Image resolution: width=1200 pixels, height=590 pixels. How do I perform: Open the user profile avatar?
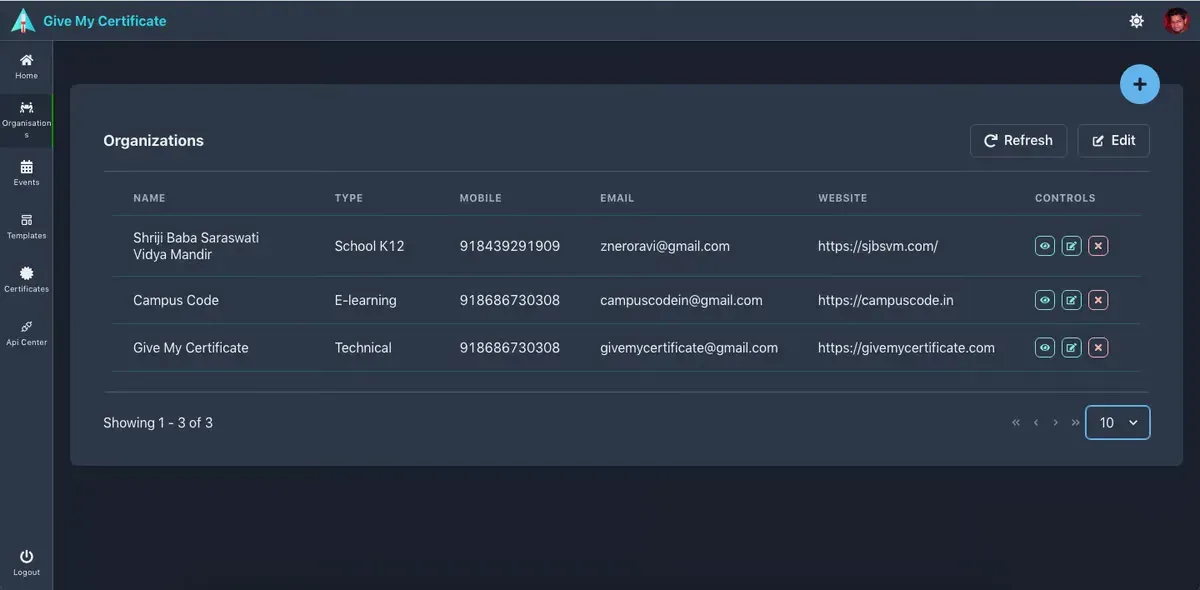(x=1176, y=21)
